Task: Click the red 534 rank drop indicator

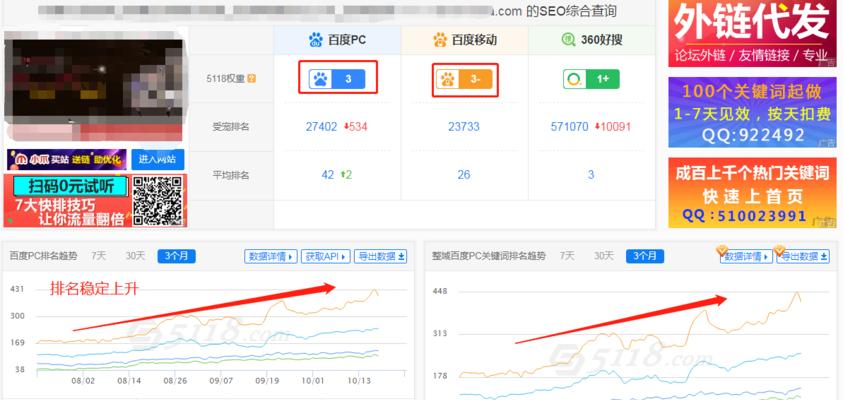Action: tap(355, 127)
